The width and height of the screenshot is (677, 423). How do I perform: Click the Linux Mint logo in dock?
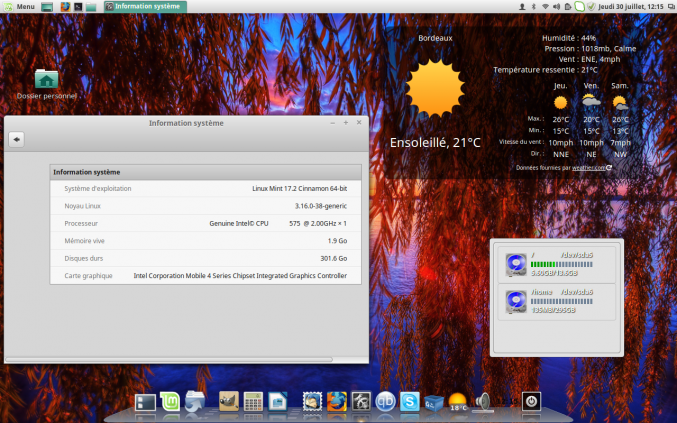(170, 402)
